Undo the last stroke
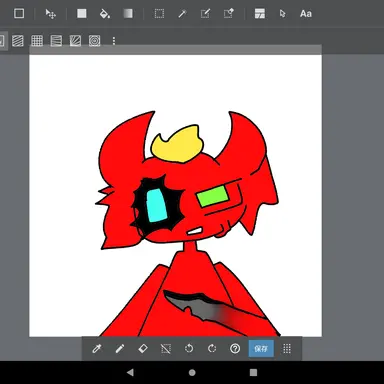384x384 pixels. 189,349
